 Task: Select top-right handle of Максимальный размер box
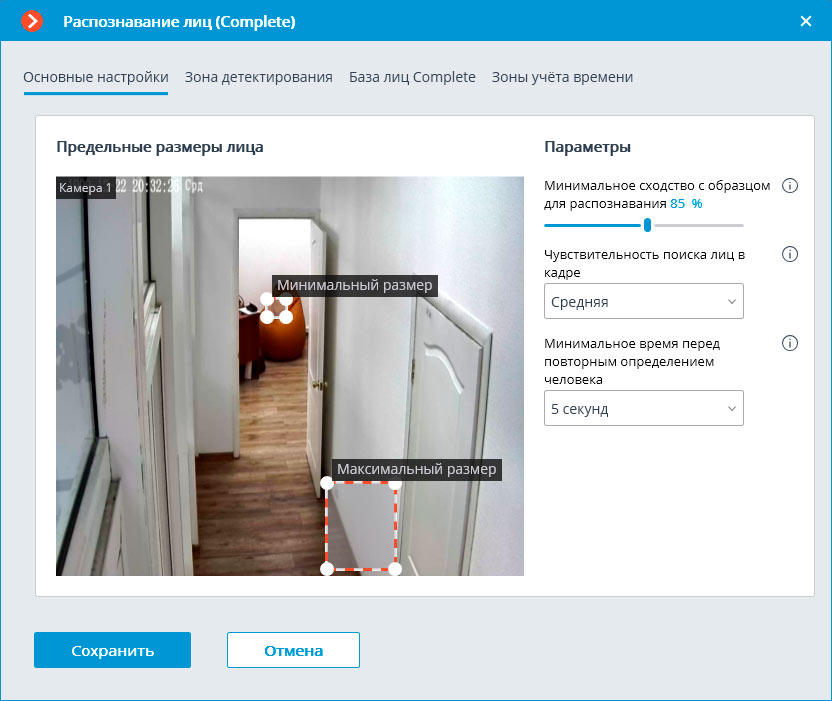click(x=395, y=483)
